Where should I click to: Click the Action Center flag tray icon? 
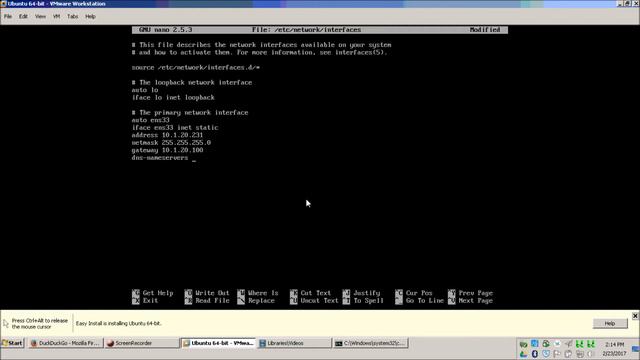click(557, 354)
